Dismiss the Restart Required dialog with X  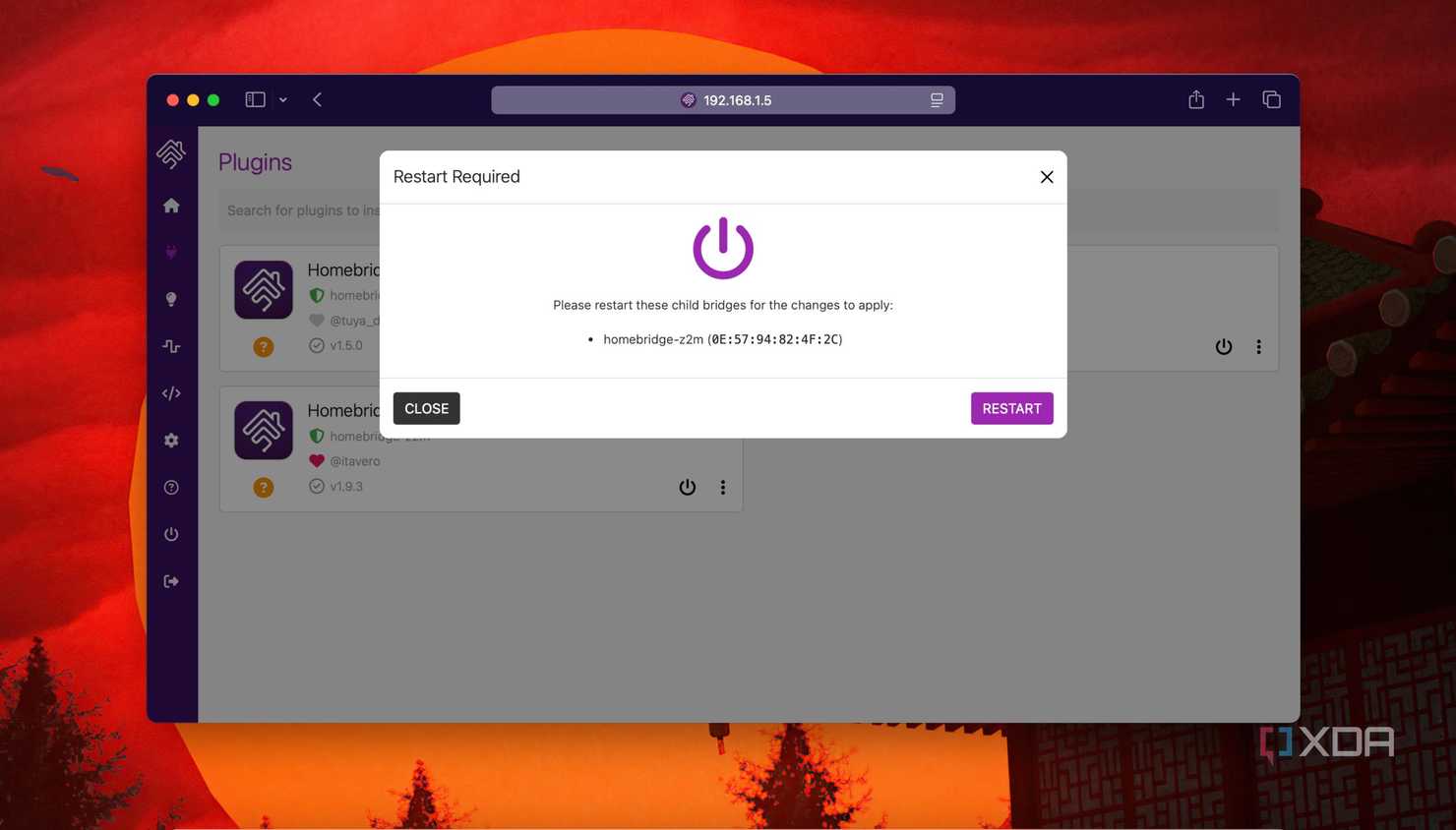pyautogui.click(x=1047, y=177)
